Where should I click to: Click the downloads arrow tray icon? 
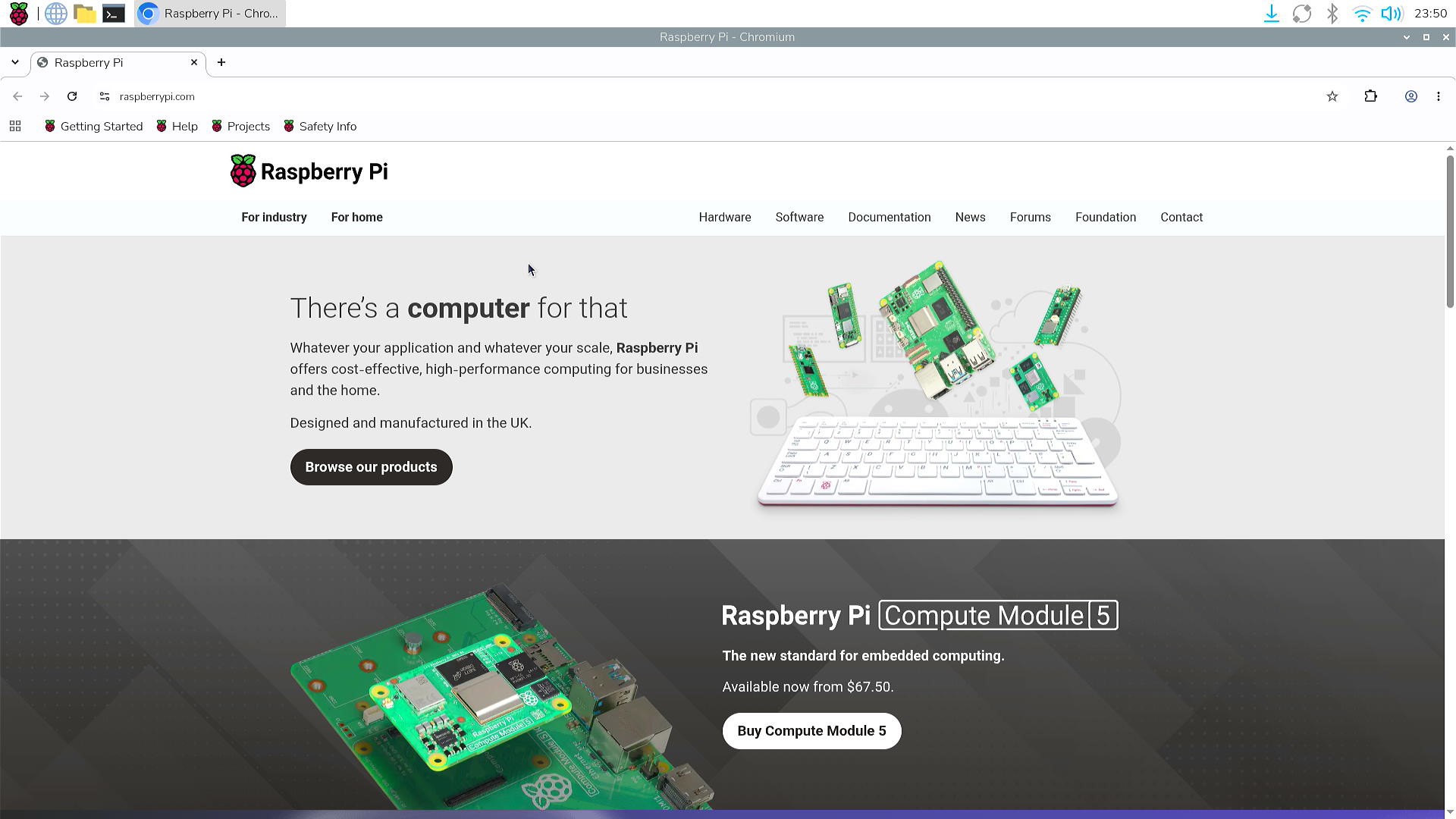click(1272, 14)
